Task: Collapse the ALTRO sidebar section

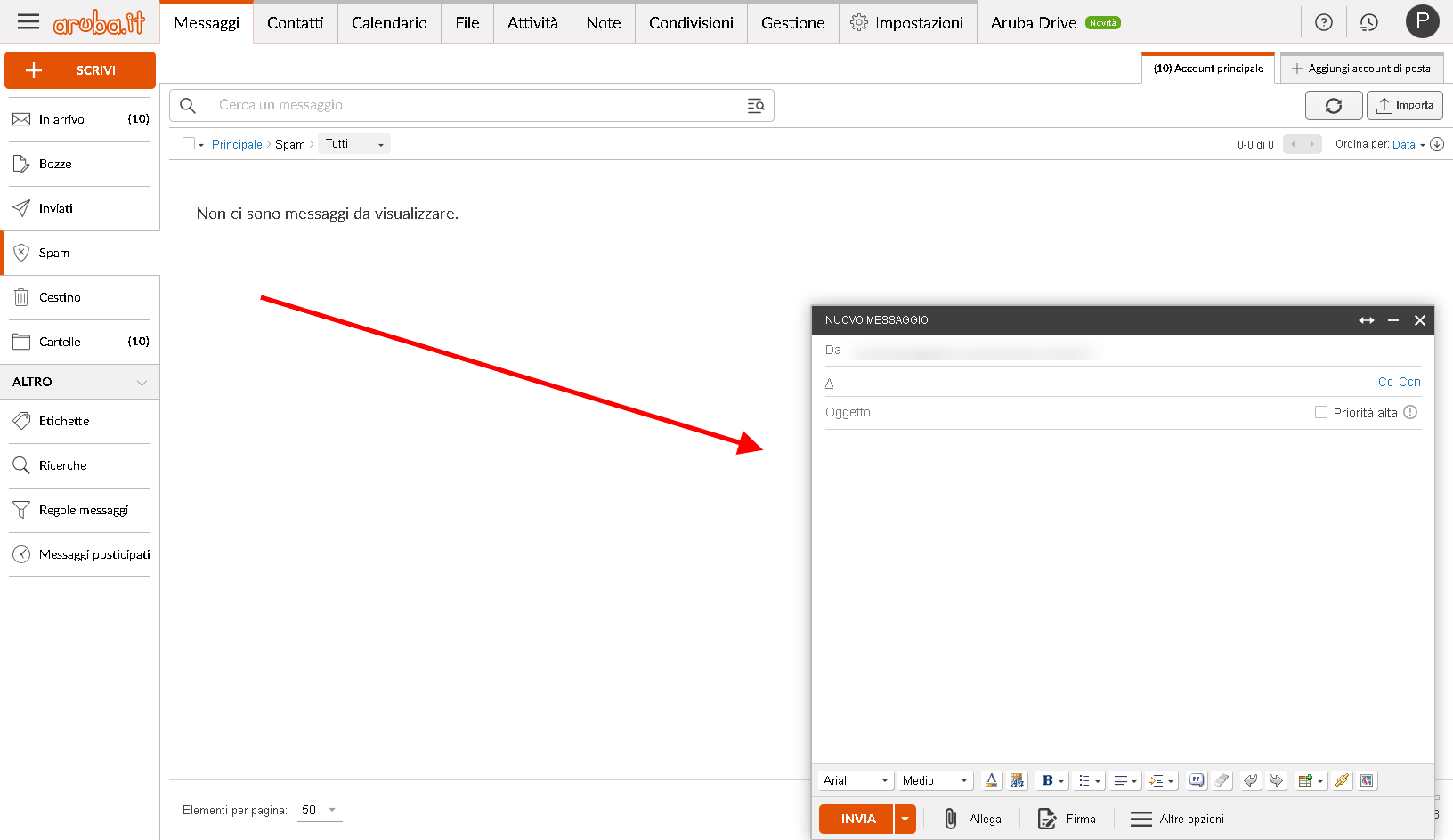Action: pos(142,382)
